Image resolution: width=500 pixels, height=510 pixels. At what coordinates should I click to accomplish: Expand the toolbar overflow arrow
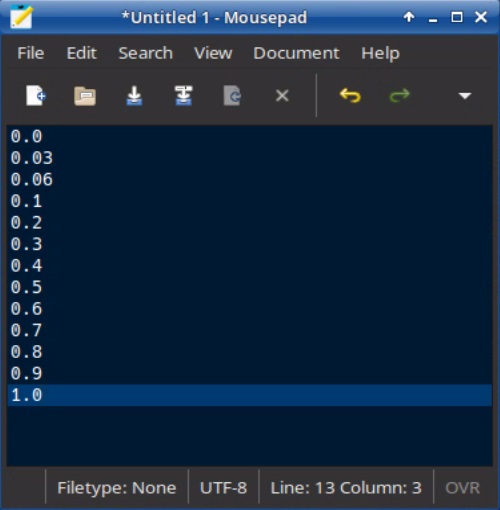click(465, 96)
